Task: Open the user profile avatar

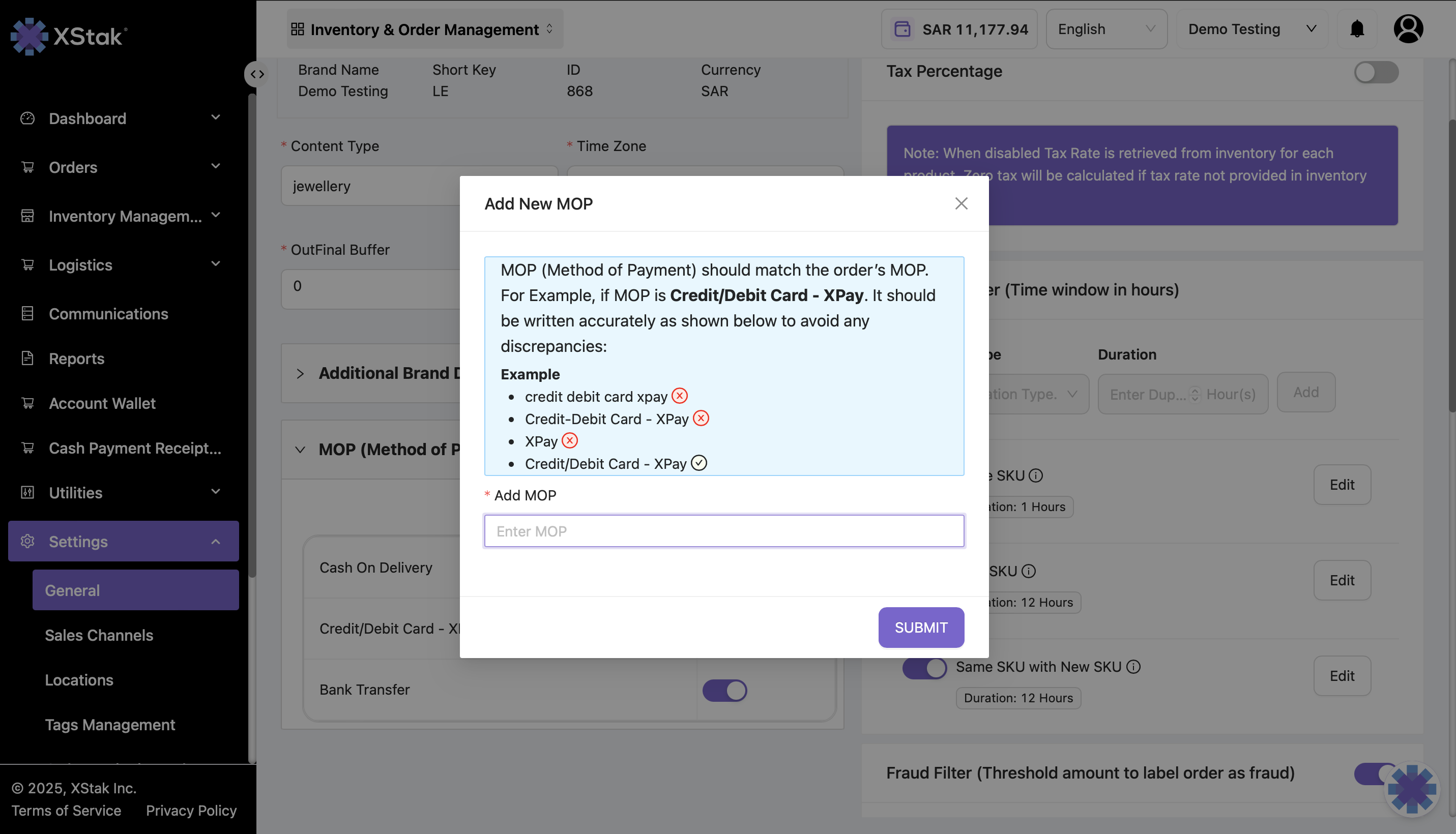Action: pyautogui.click(x=1408, y=28)
